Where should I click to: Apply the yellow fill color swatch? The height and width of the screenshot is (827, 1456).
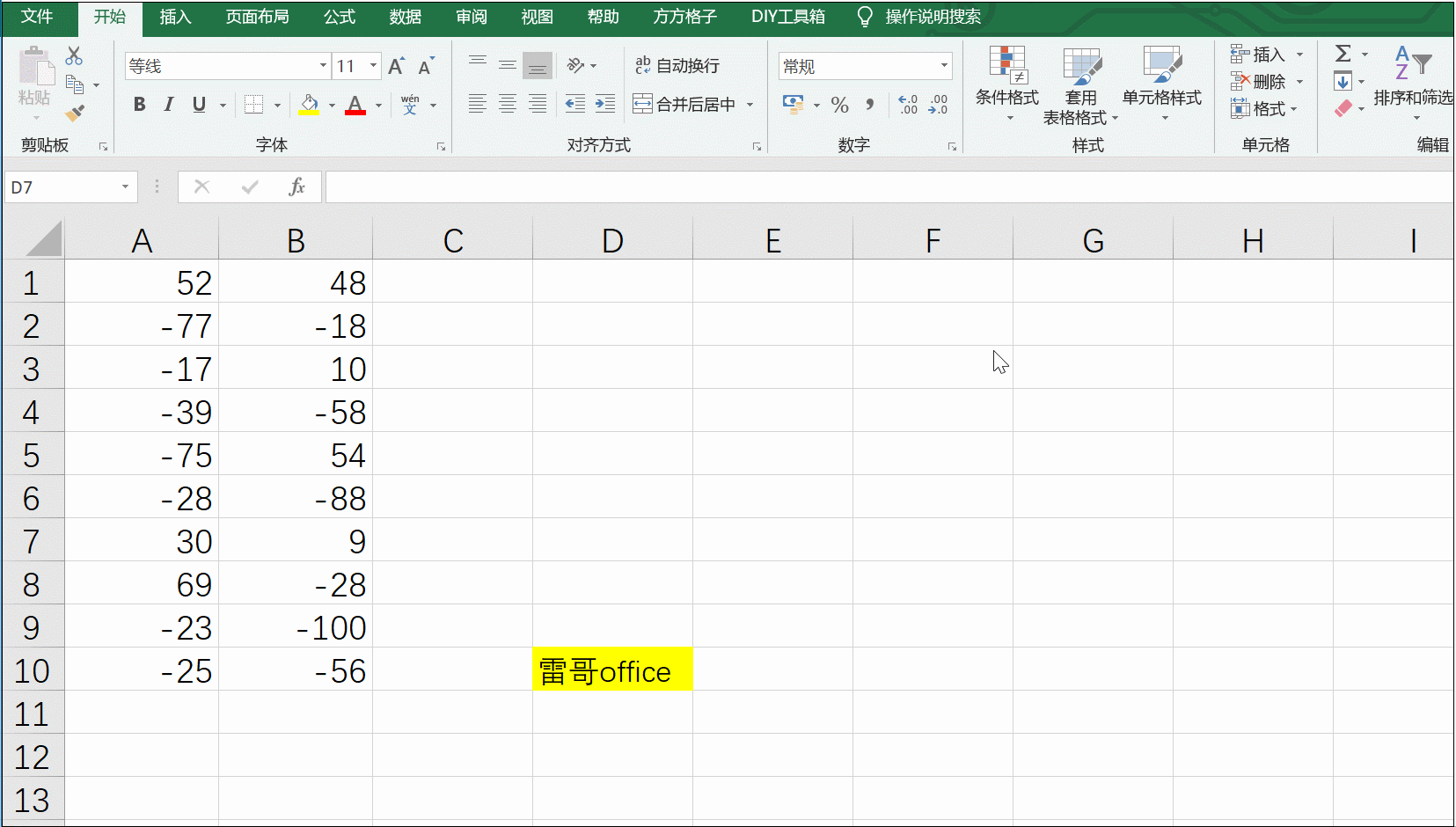click(309, 105)
